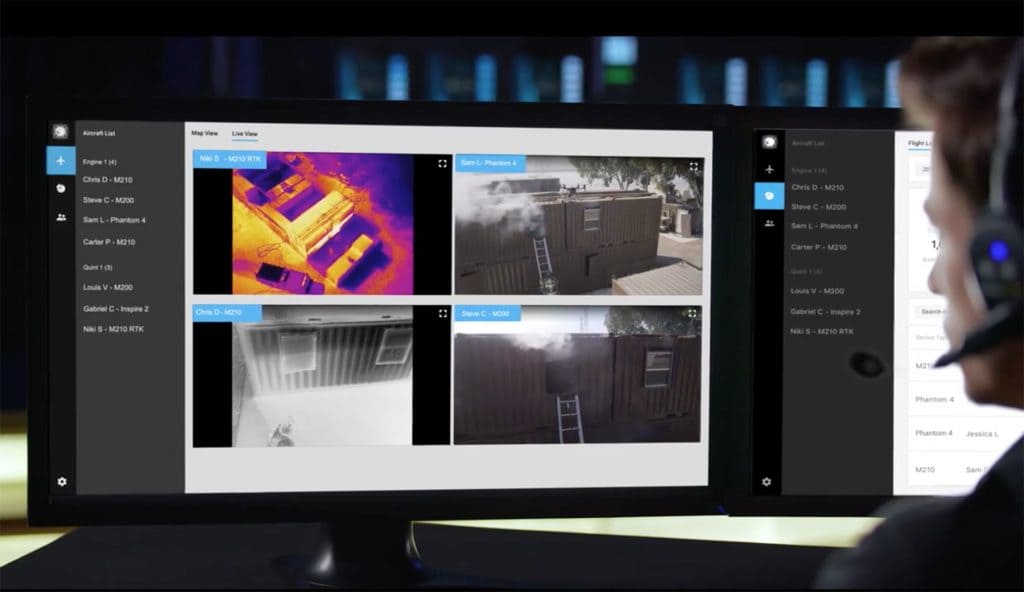Collapse the Quint 1 (3) group
This screenshot has height=592, width=1024.
click(98, 267)
